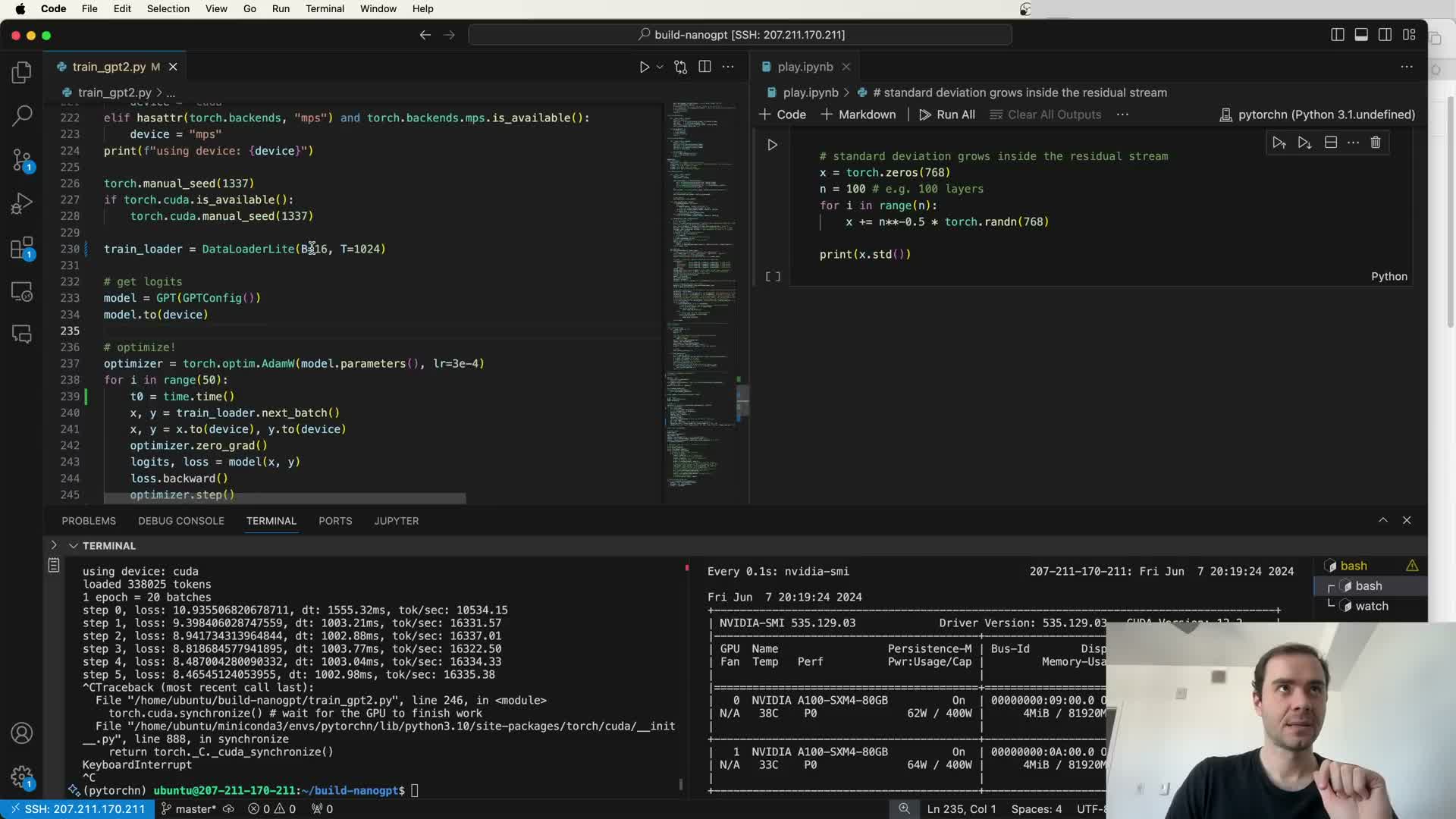Switch to the DEBUG CONSOLE tab

click(180, 521)
